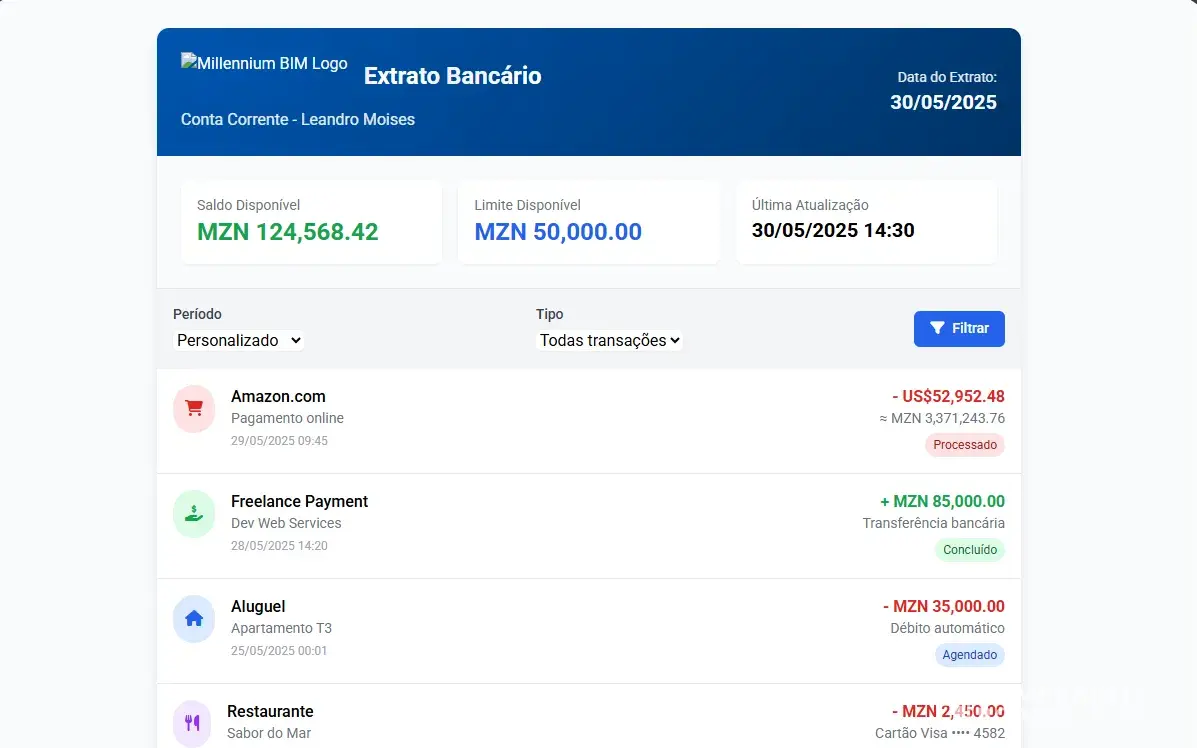Click the Freelance Payment hand-dollar icon
The width and height of the screenshot is (1197, 748).
coord(194,513)
